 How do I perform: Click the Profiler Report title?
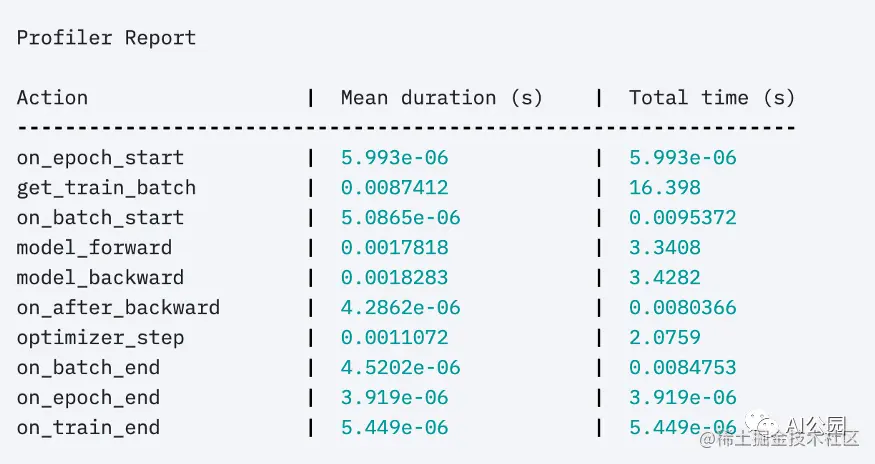coord(106,38)
